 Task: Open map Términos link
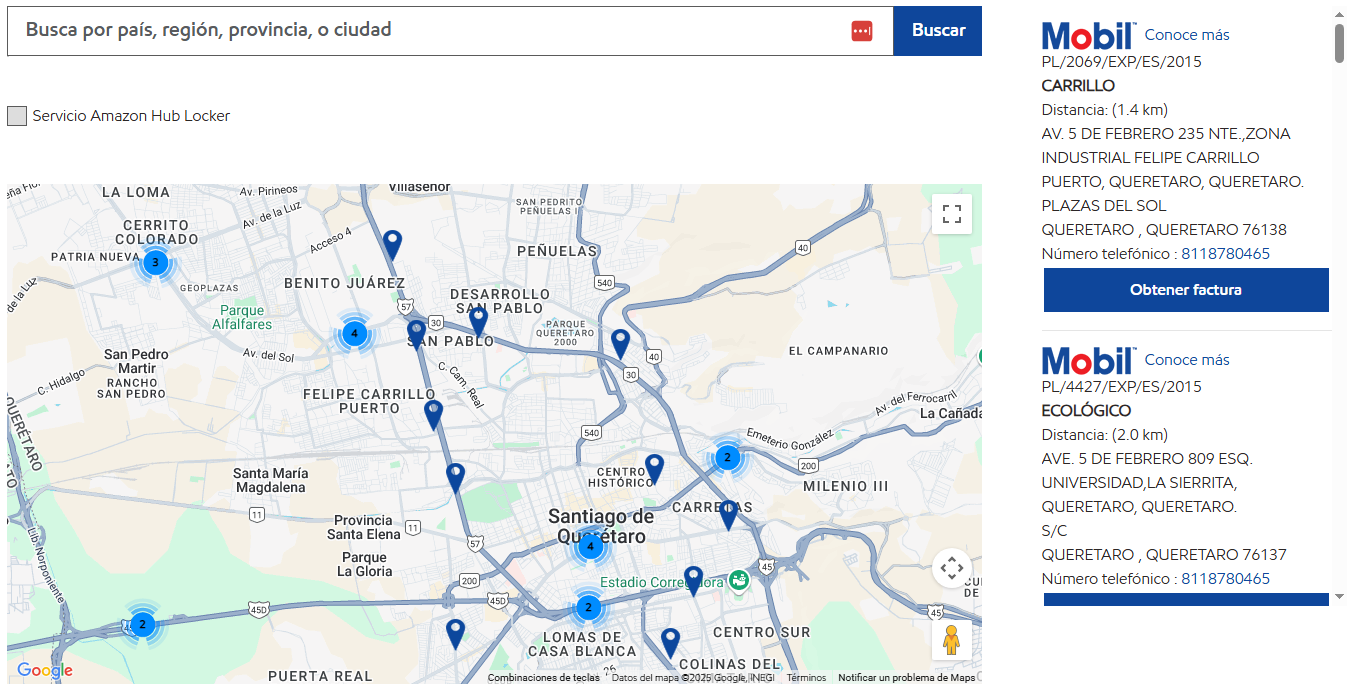point(806,678)
